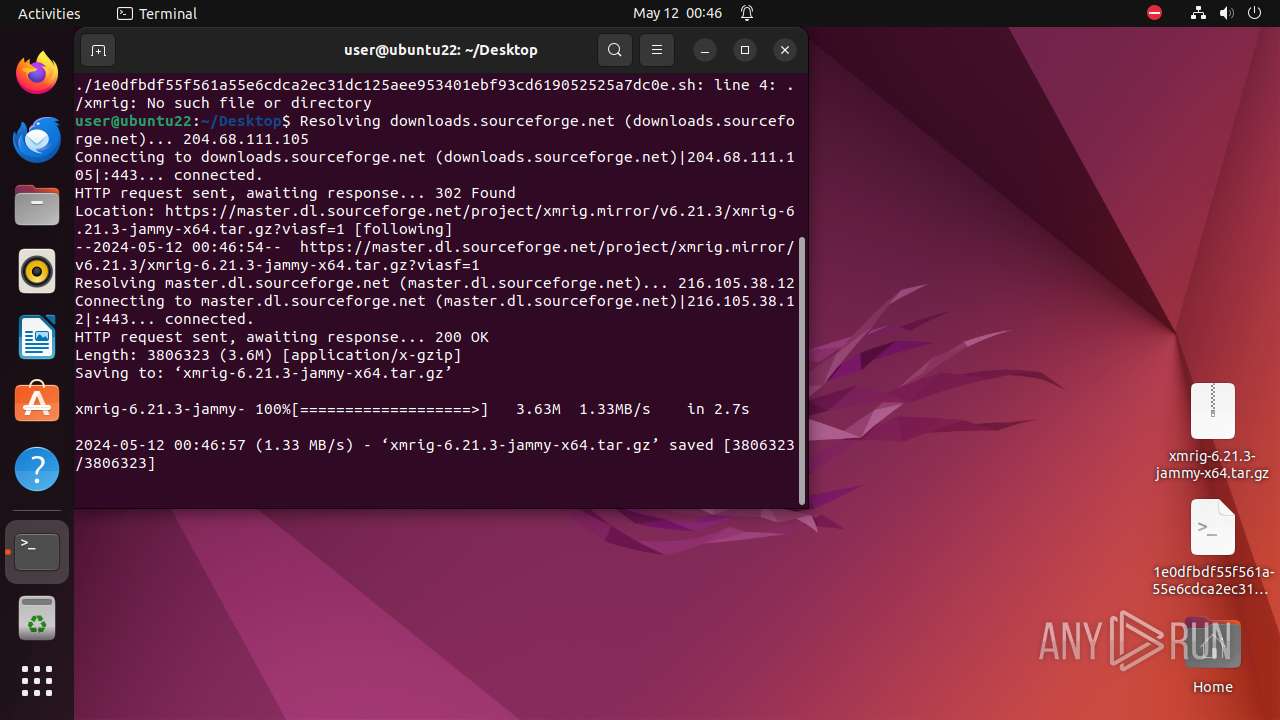1280x720 pixels.
Task: Open Thunderbird mail from the dock
Action: 37,139
